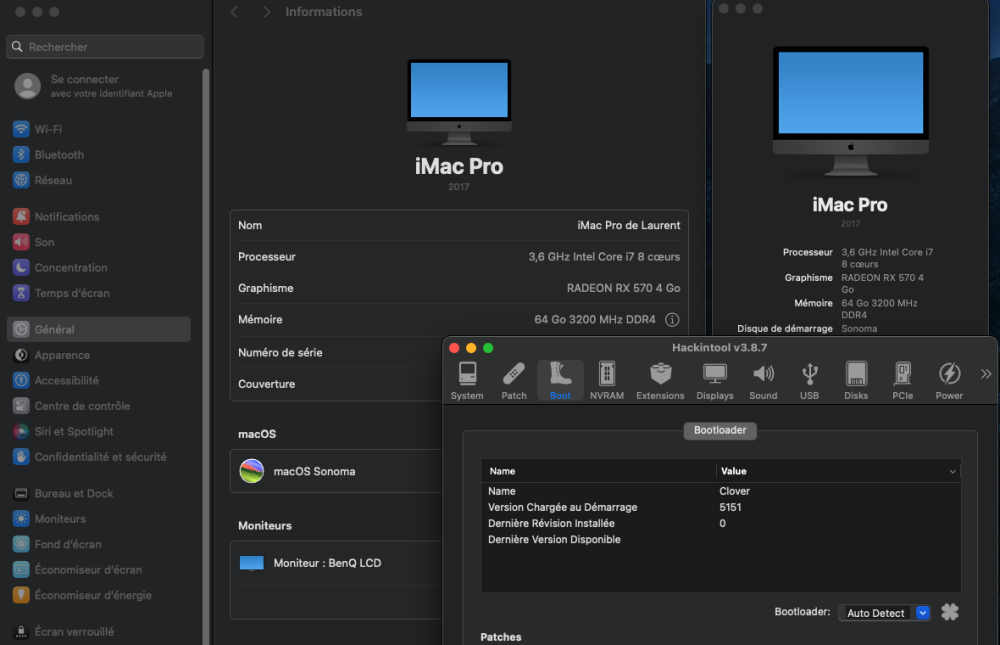Click the iMac image in About This Mac window
The width and height of the screenshot is (1000, 645).
click(851, 111)
